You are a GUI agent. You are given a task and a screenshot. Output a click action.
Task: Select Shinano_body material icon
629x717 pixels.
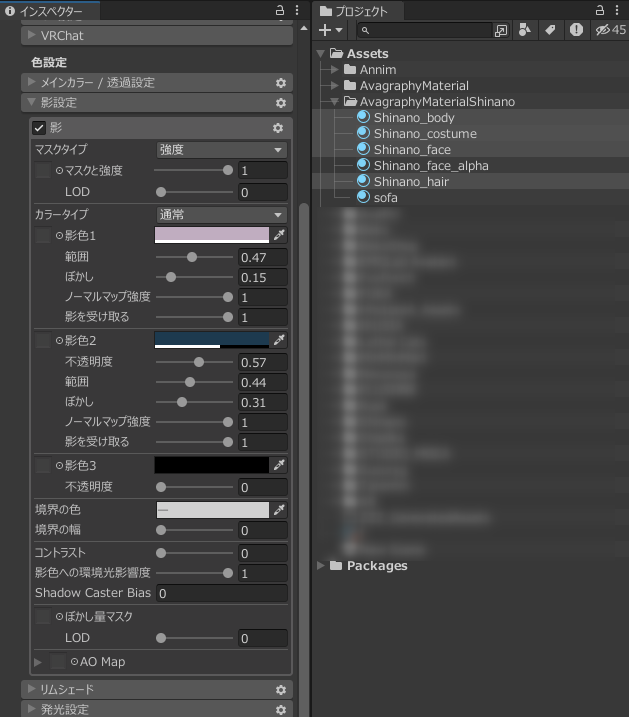pos(363,117)
